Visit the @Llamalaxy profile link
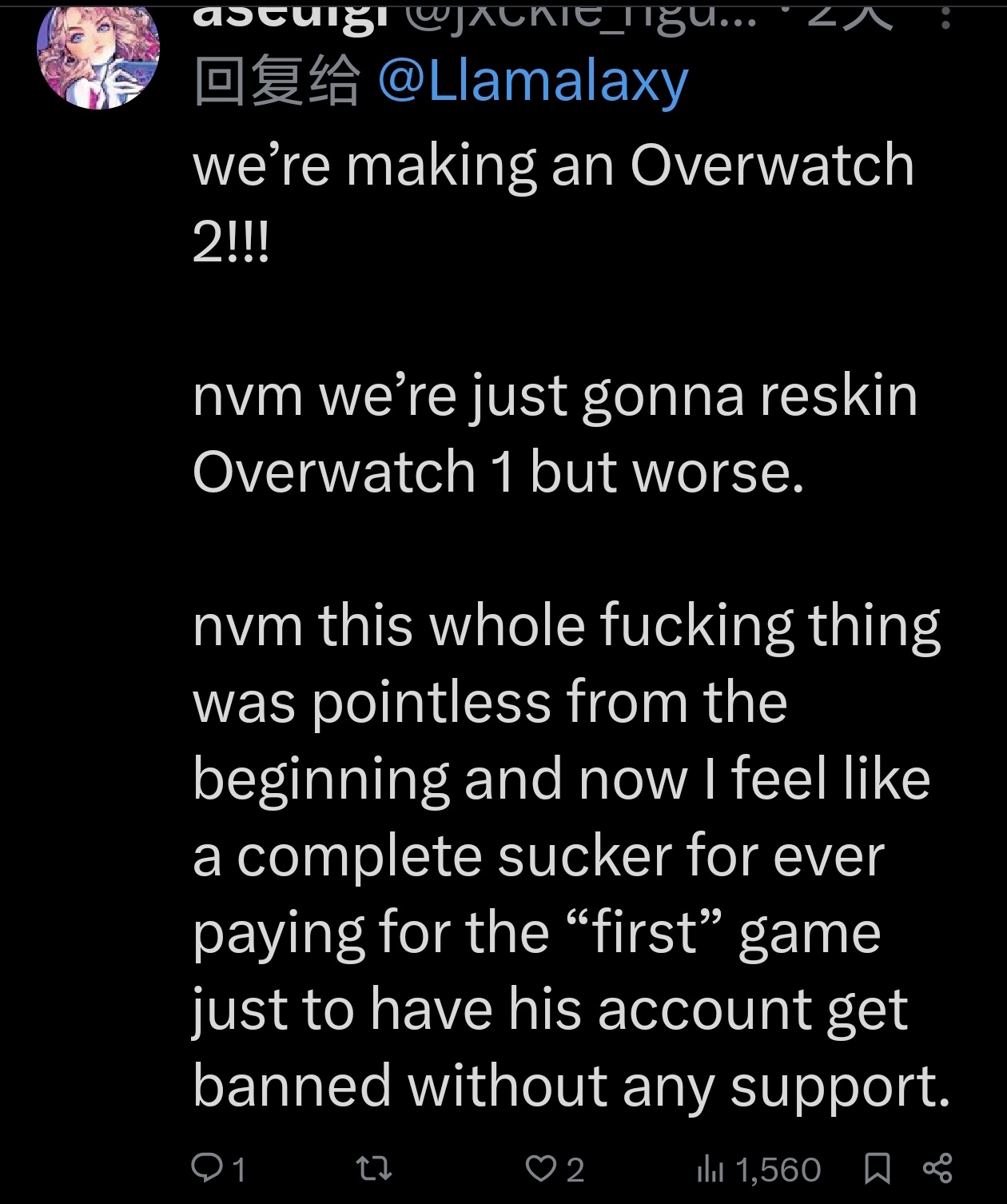This screenshot has height=1204, width=1007. (532, 82)
